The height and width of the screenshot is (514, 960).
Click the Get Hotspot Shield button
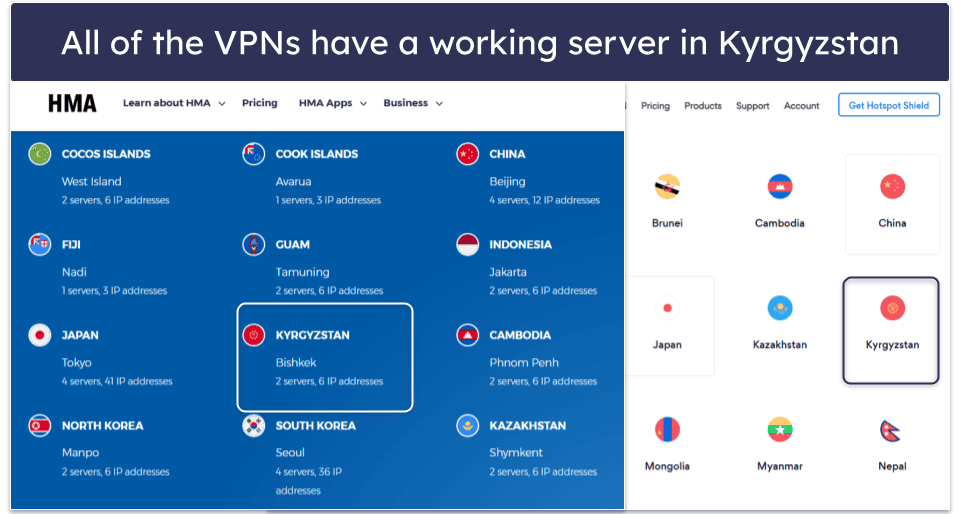(x=888, y=105)
